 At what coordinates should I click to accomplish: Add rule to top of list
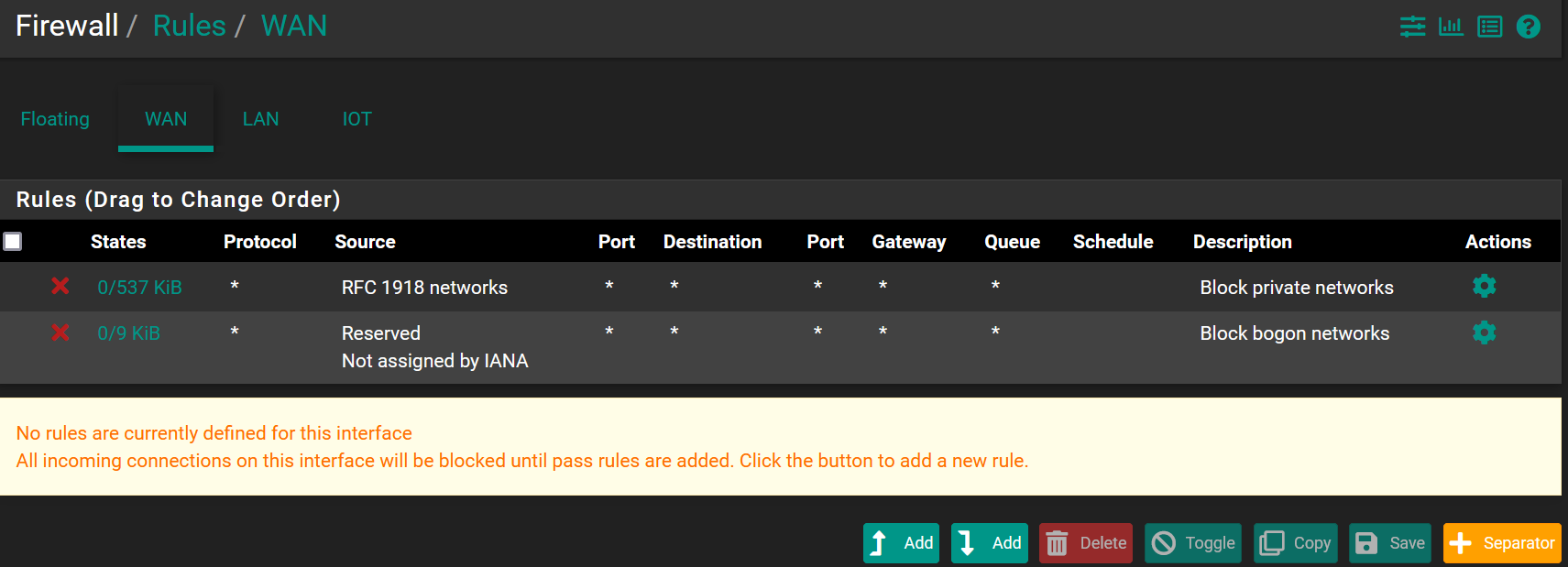click(901, 543)
